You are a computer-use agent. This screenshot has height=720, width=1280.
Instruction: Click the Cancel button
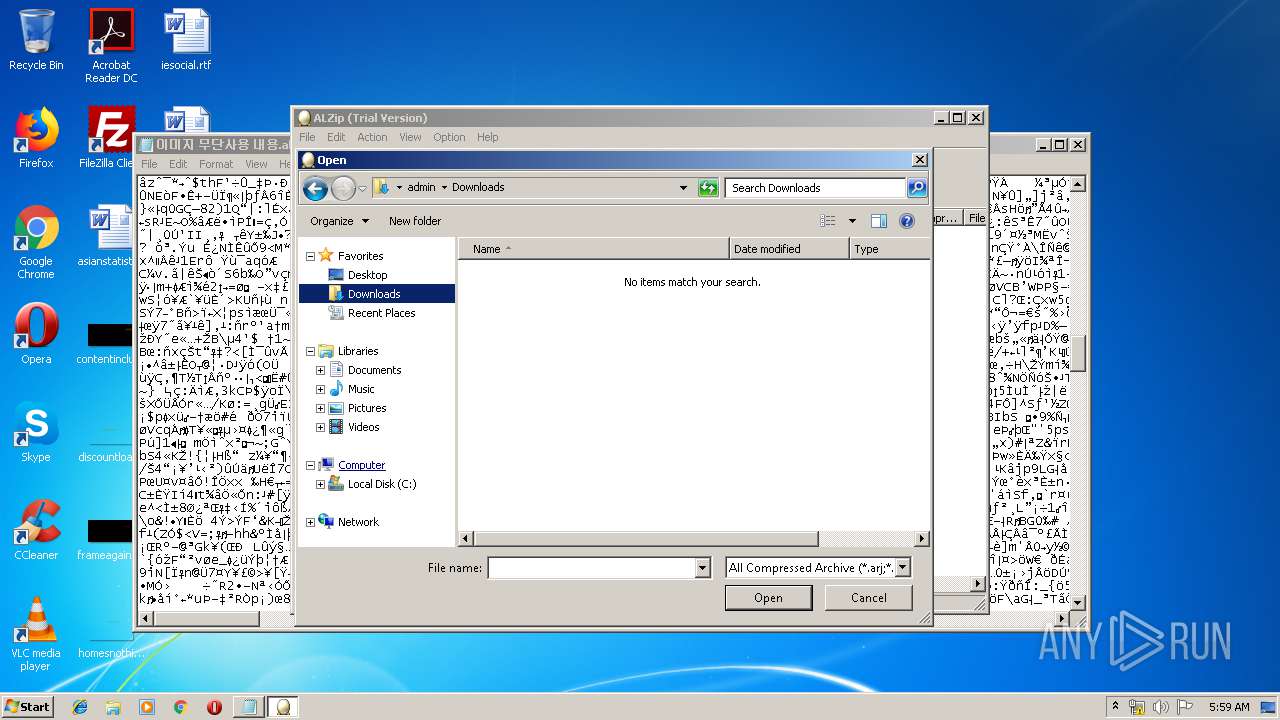pos(868,598)
